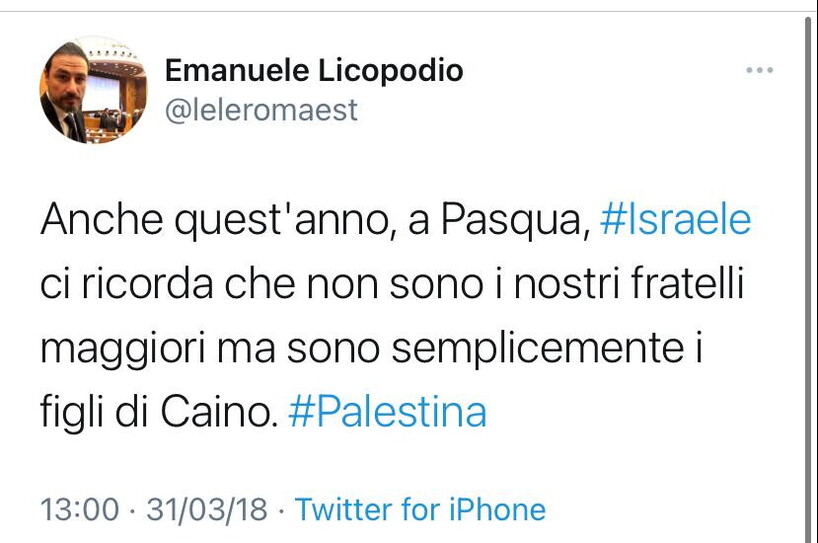Click the words "figli di Caino"
This screenshot has height=543, width=818.
(157, 411)
